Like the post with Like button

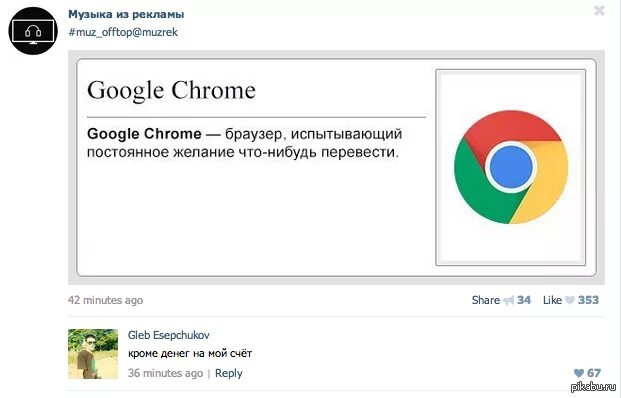[x=552, y=300]
